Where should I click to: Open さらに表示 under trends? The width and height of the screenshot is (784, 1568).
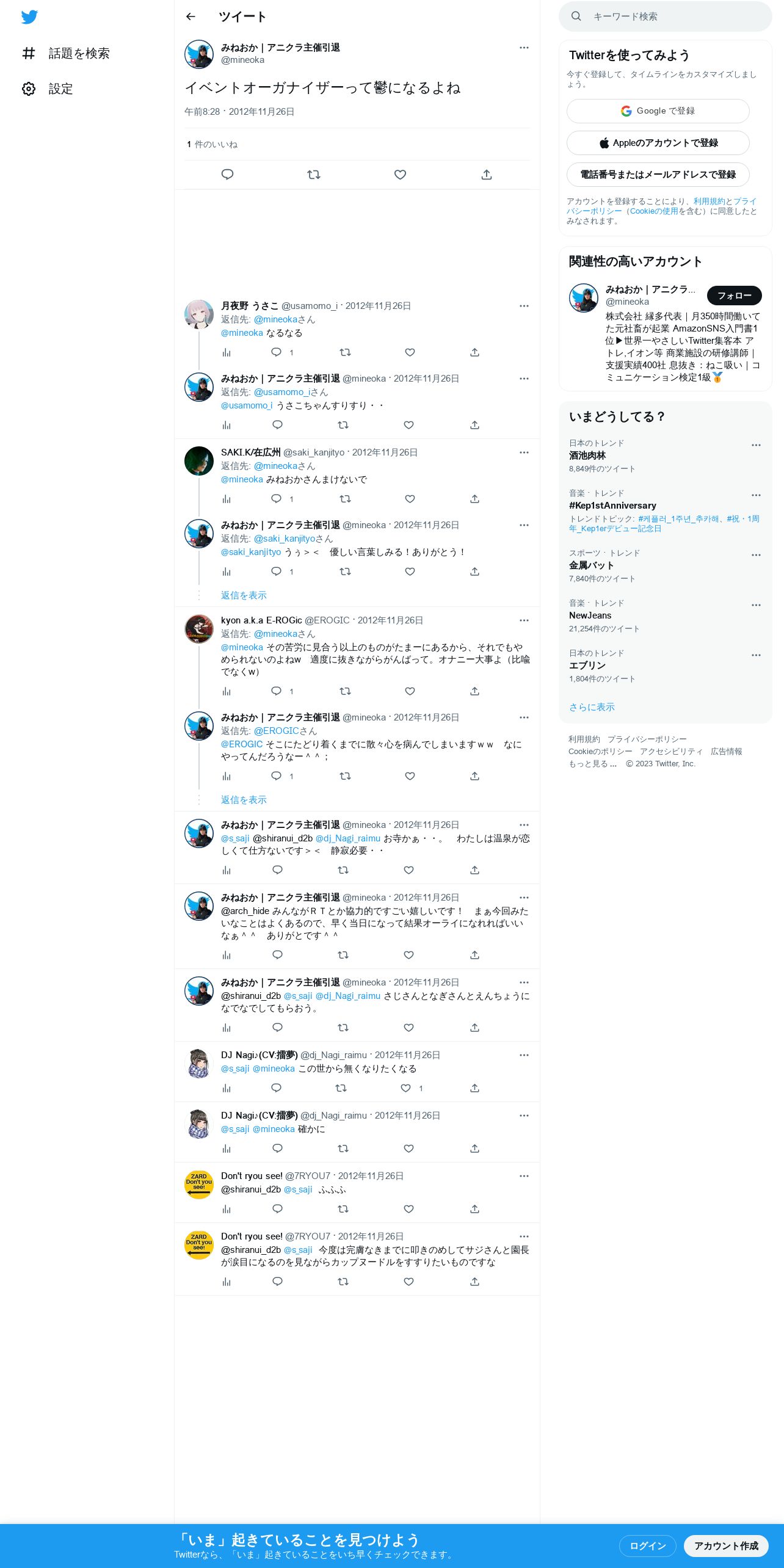592,707
